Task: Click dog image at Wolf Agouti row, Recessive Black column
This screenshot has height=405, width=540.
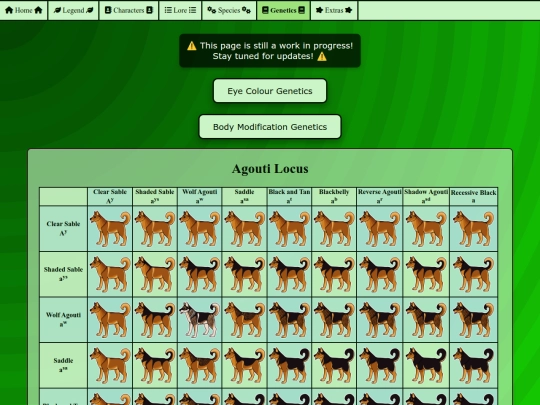Action: (x=474, y=320)
